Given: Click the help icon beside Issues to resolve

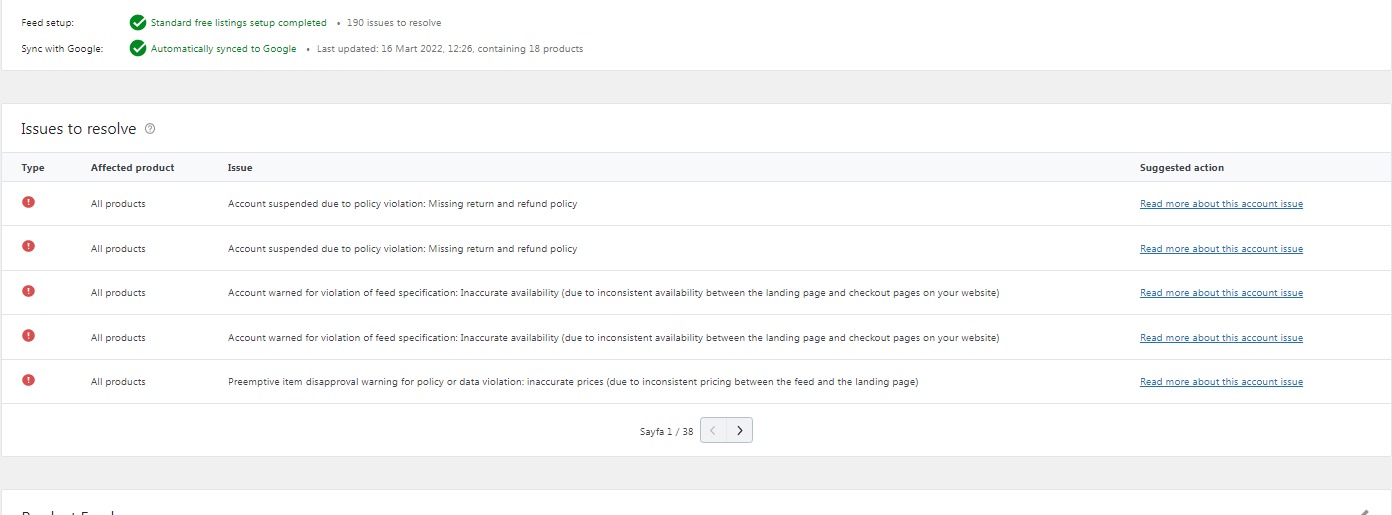Looking at the screenshot, I should [x=150, y=129].
